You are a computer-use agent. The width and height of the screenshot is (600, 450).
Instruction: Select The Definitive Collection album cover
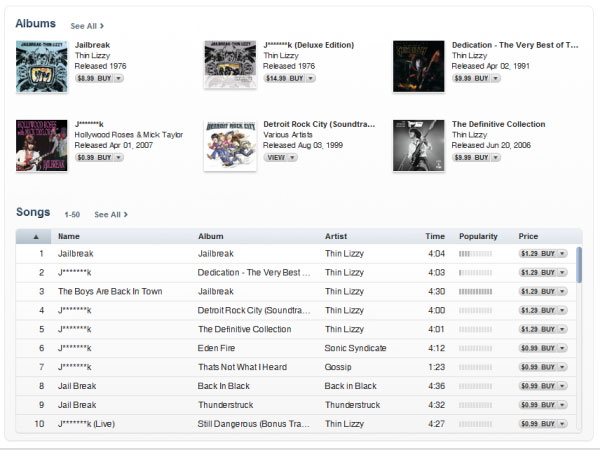coord(419,145)
